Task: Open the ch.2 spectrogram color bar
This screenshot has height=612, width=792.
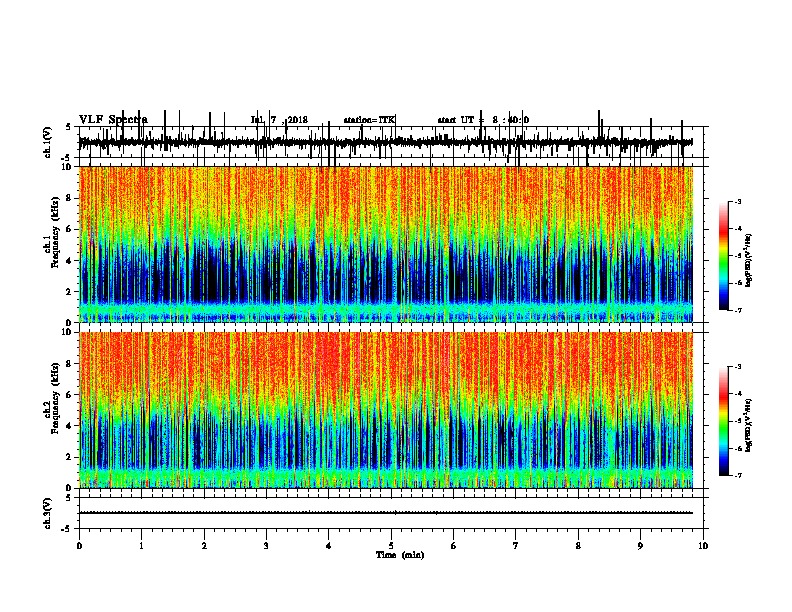Action: 724,421
